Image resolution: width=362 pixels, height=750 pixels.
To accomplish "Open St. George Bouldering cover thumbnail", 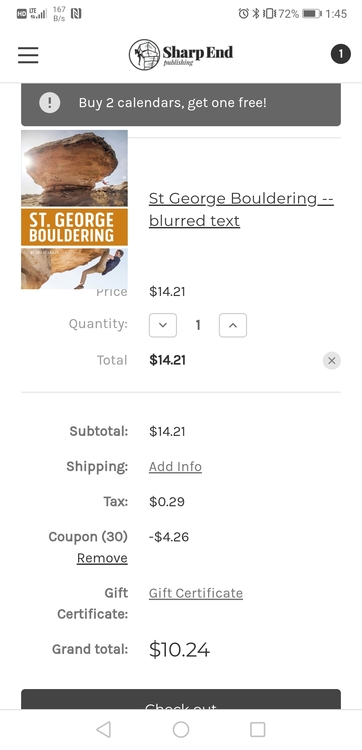I will [x=74, y=210].
